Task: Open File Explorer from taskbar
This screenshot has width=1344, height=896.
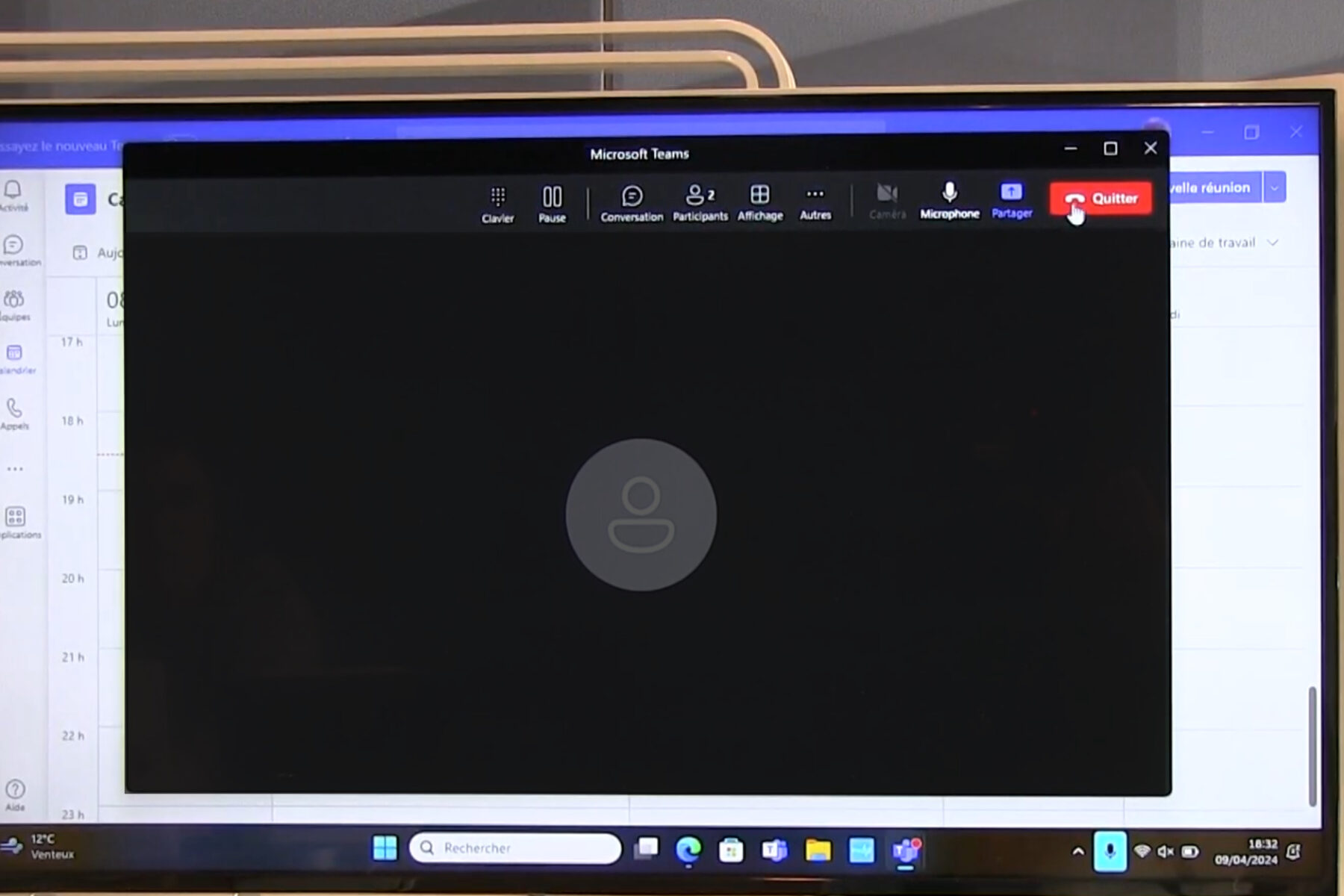Action: pos(818,850)
